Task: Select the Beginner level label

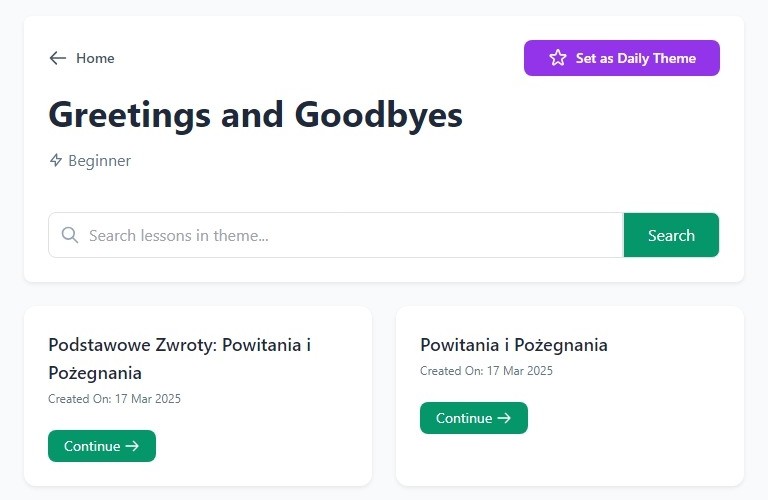Action: [99, 160]
